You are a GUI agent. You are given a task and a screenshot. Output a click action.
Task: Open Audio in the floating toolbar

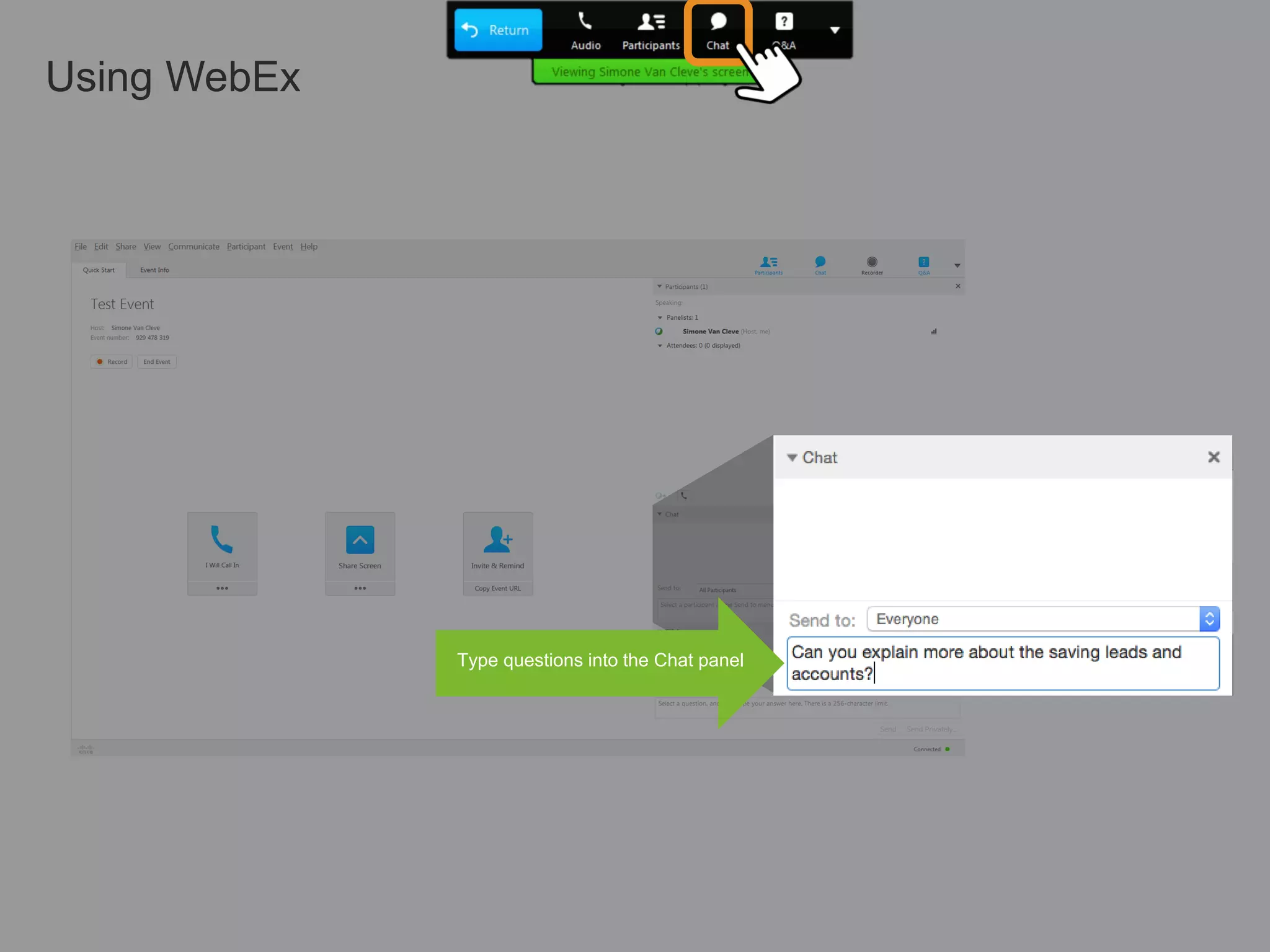(x=585, y=31)
